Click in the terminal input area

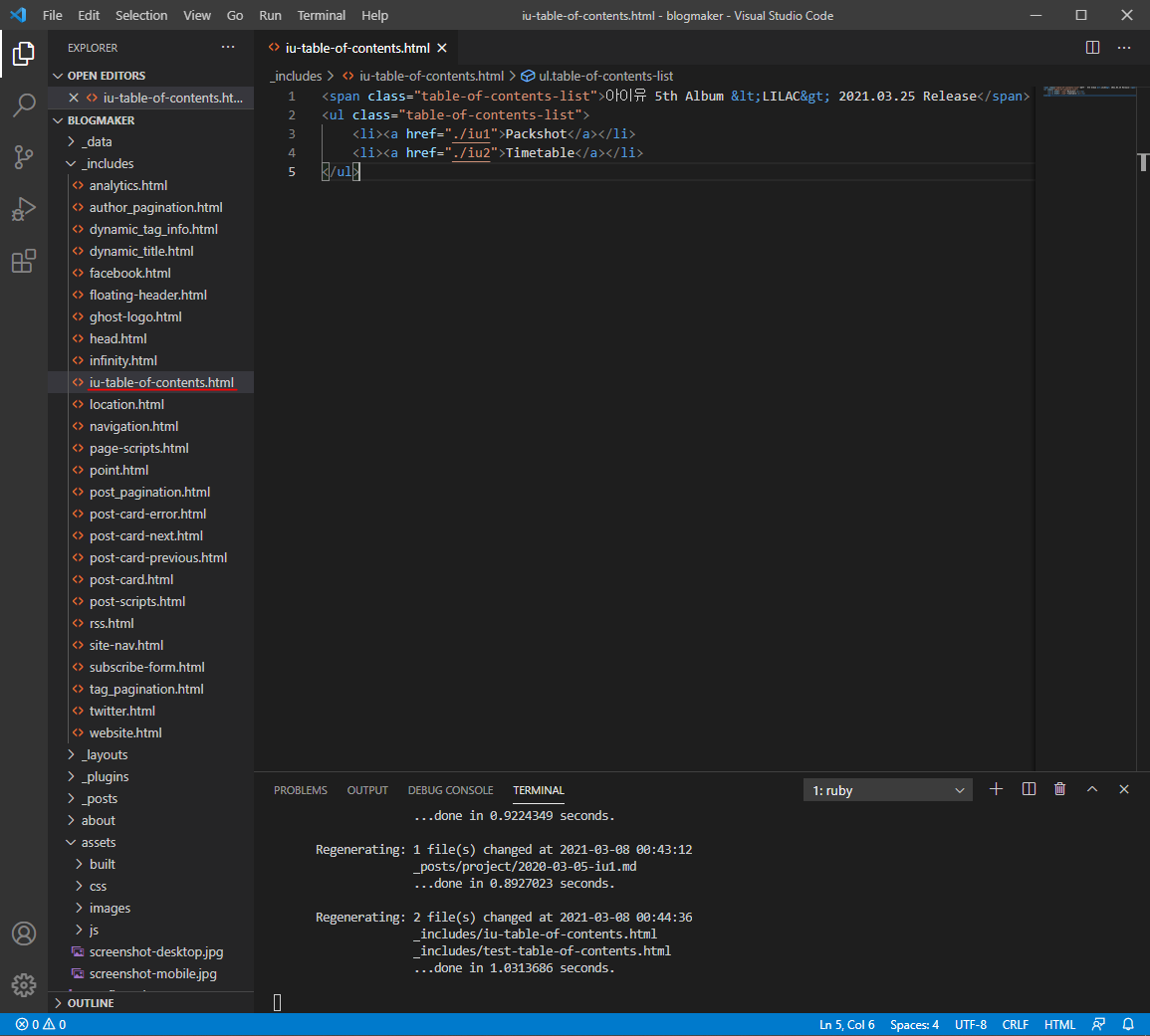coord(277,1002)
